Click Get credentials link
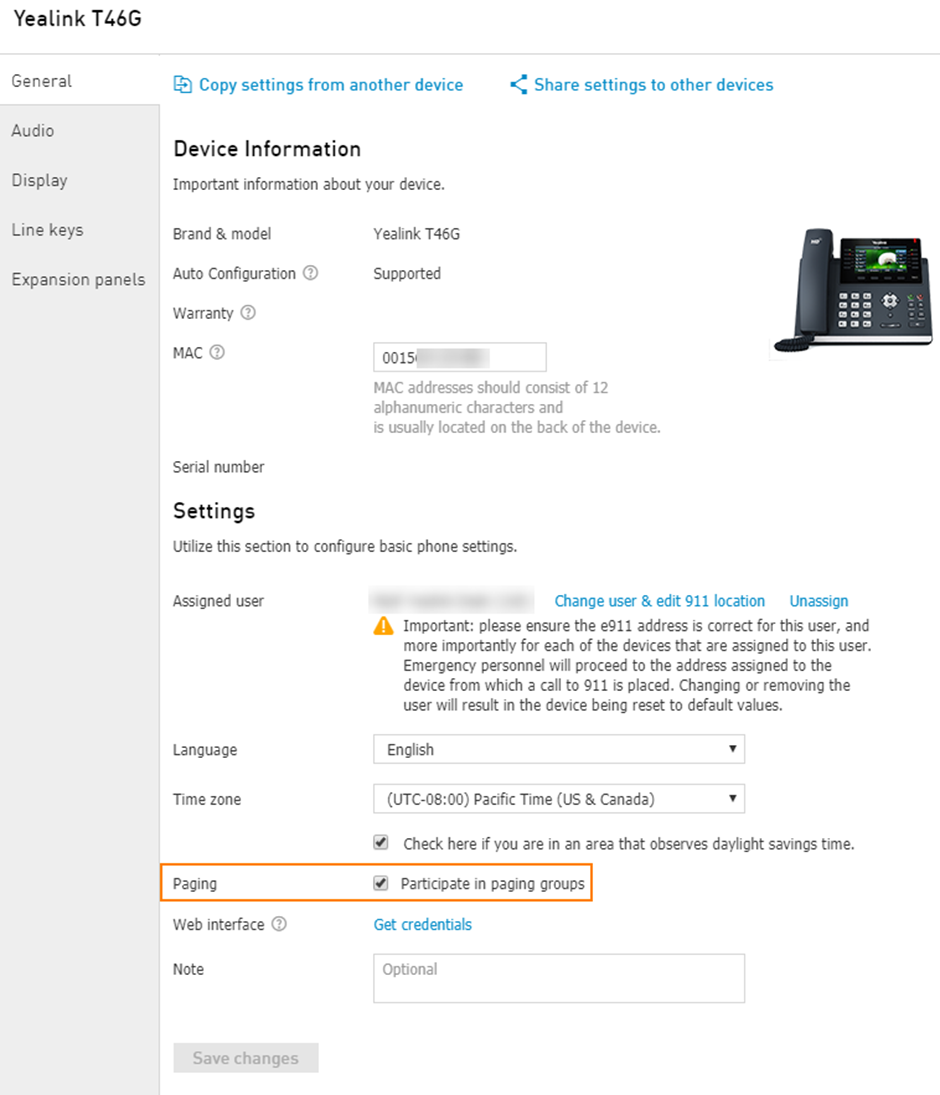Viewport: 940px width, 1095px height. [x=423, y=925]
